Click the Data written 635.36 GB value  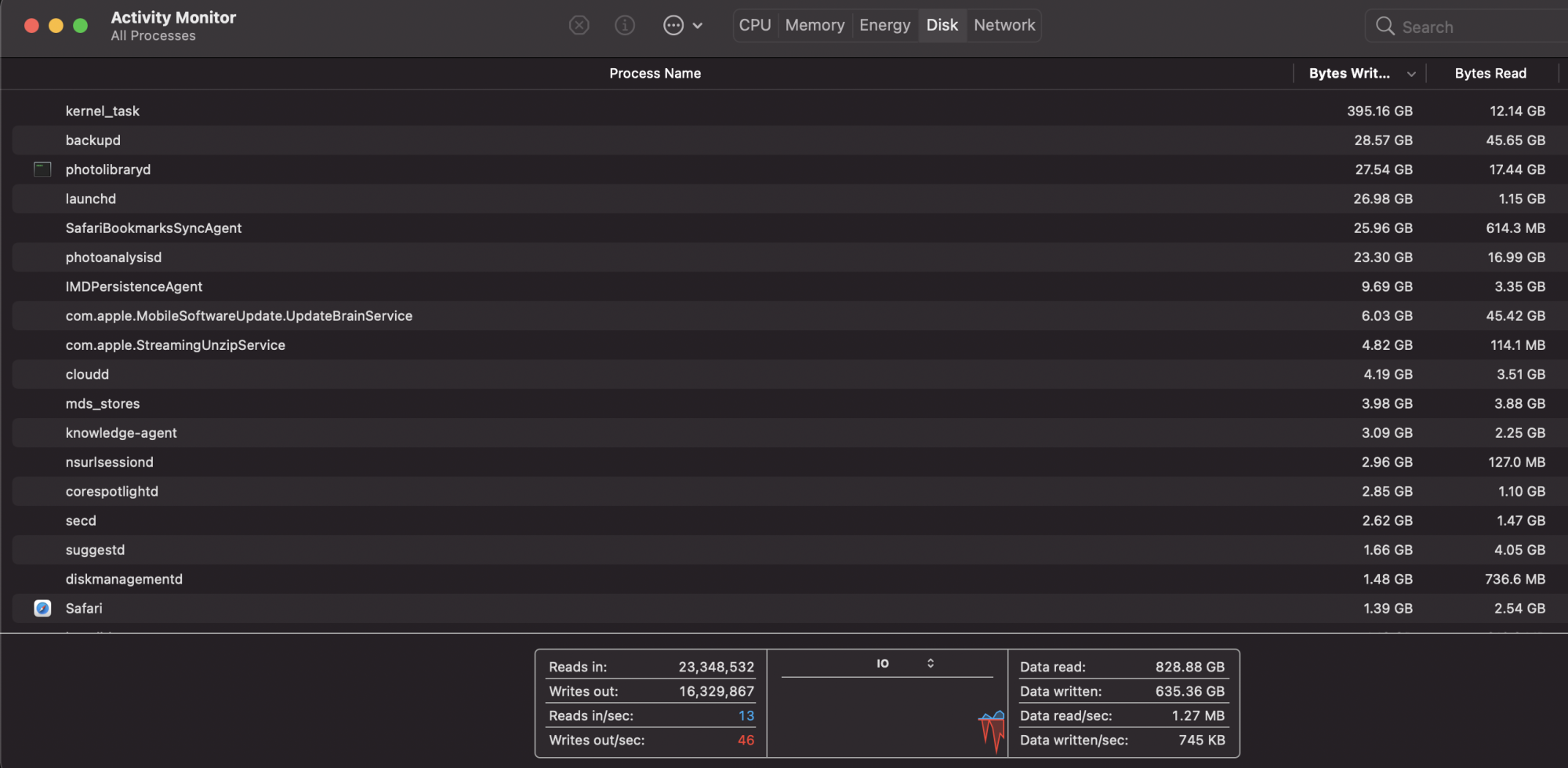coord(1190,692)
